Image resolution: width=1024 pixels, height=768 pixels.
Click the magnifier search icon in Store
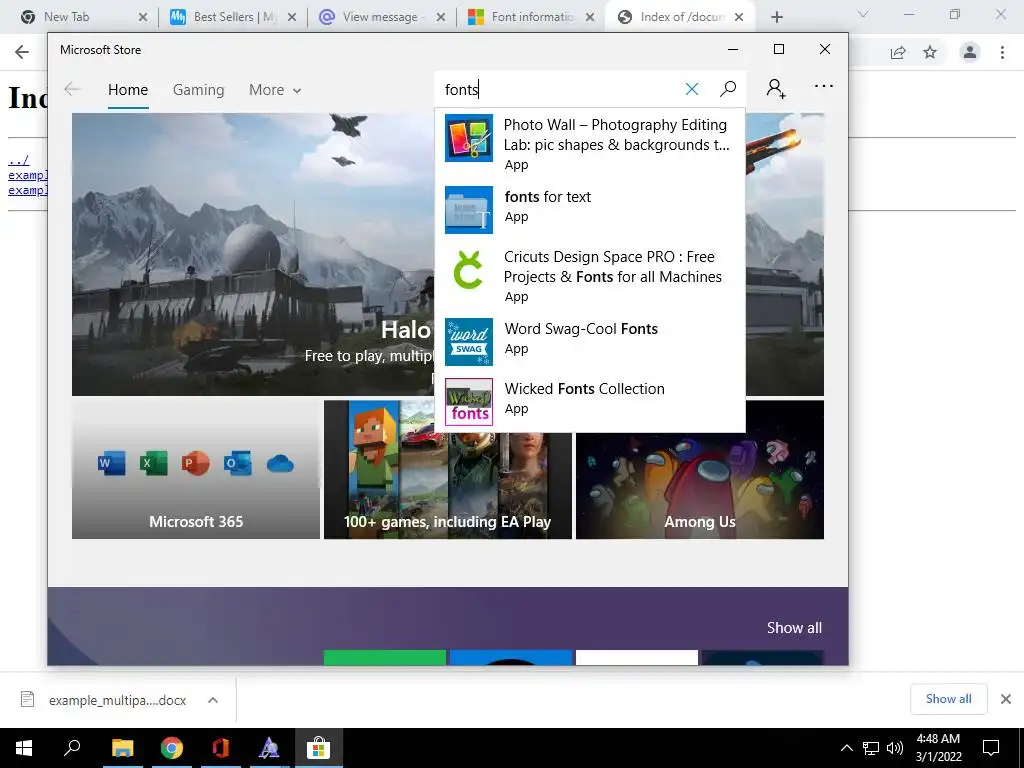tap(728, 89)
